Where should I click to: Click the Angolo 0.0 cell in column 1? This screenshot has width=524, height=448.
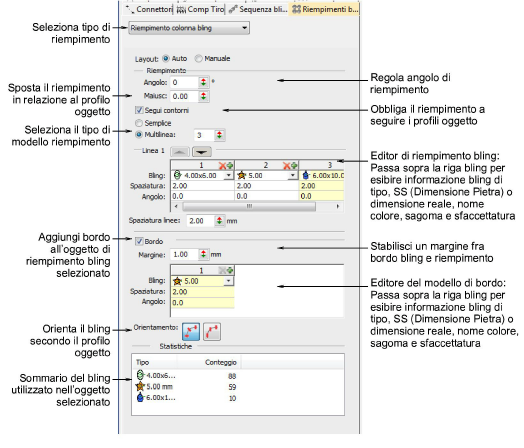coord(203,196)
